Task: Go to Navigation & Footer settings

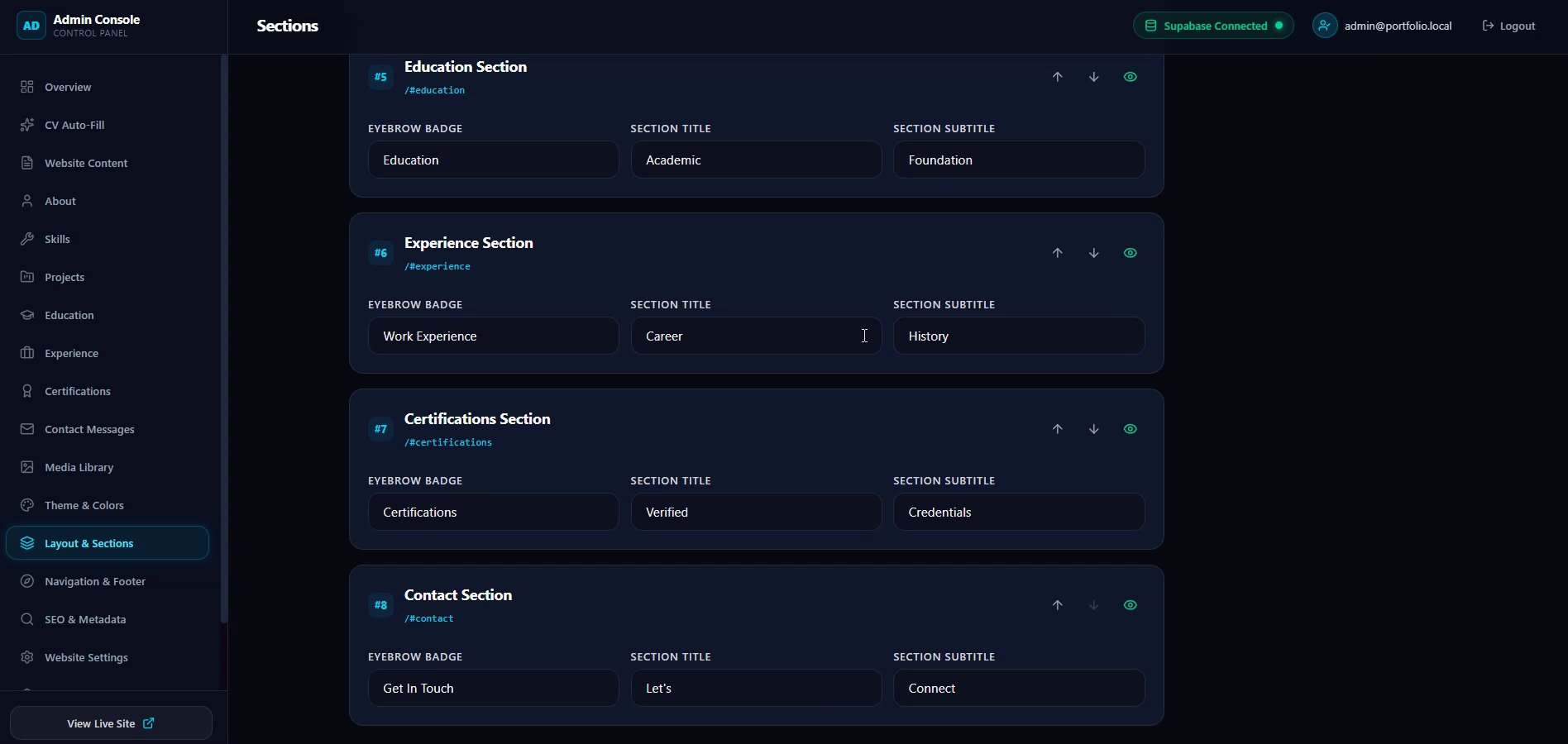Action: click(108, 581)
